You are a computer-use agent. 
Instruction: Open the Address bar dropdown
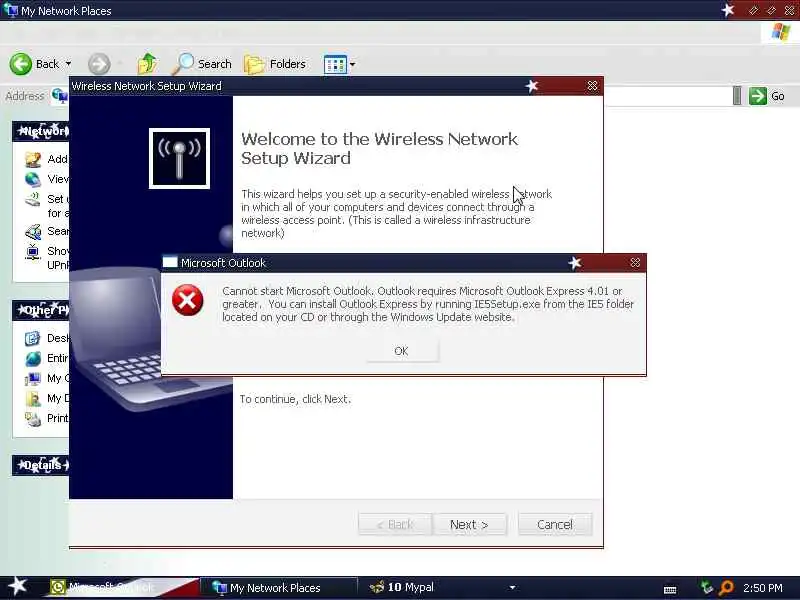[x=737, y=96]
